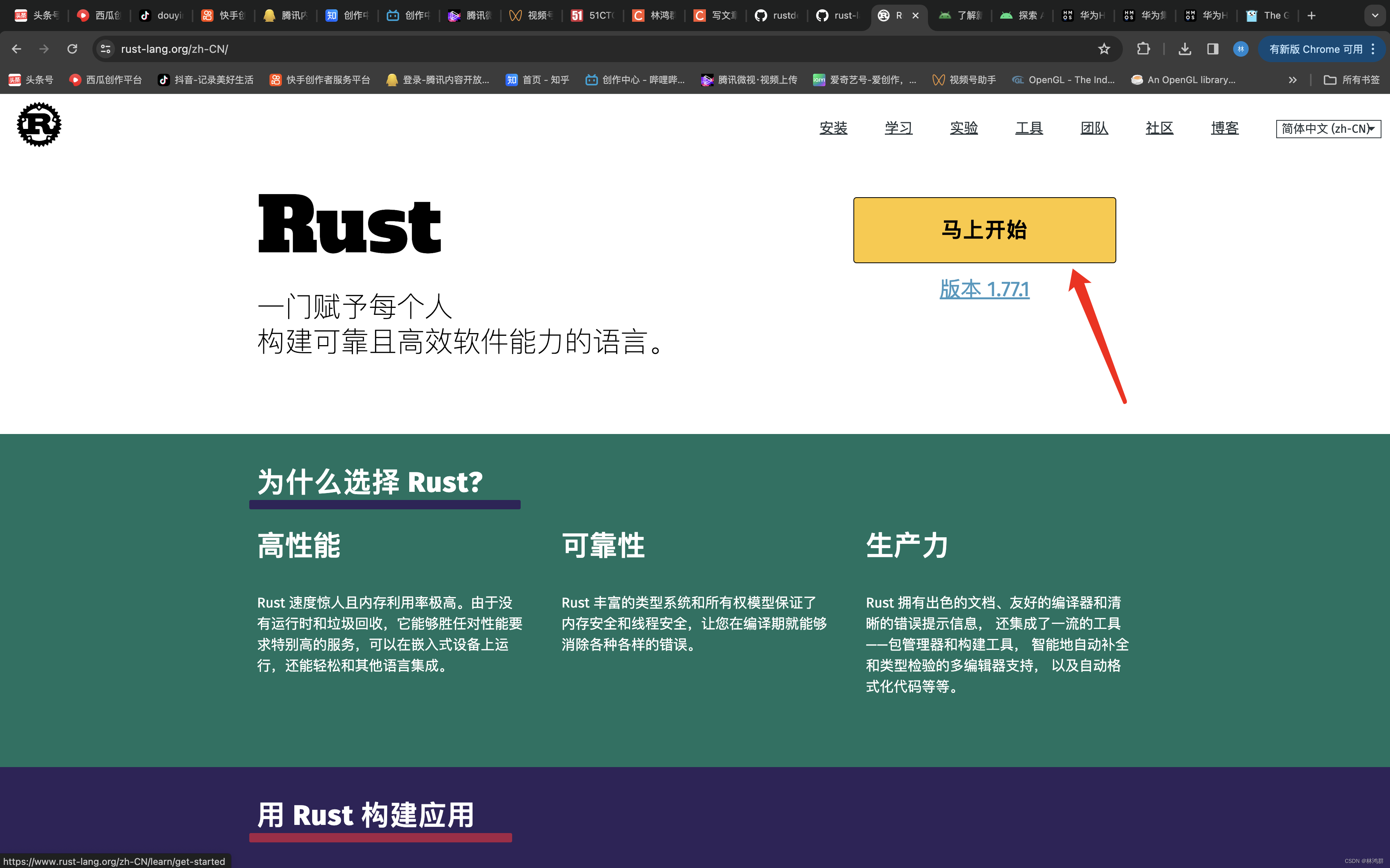Open the 实验 navigation link
The image size is (1390, 868).
click(963, 128)
